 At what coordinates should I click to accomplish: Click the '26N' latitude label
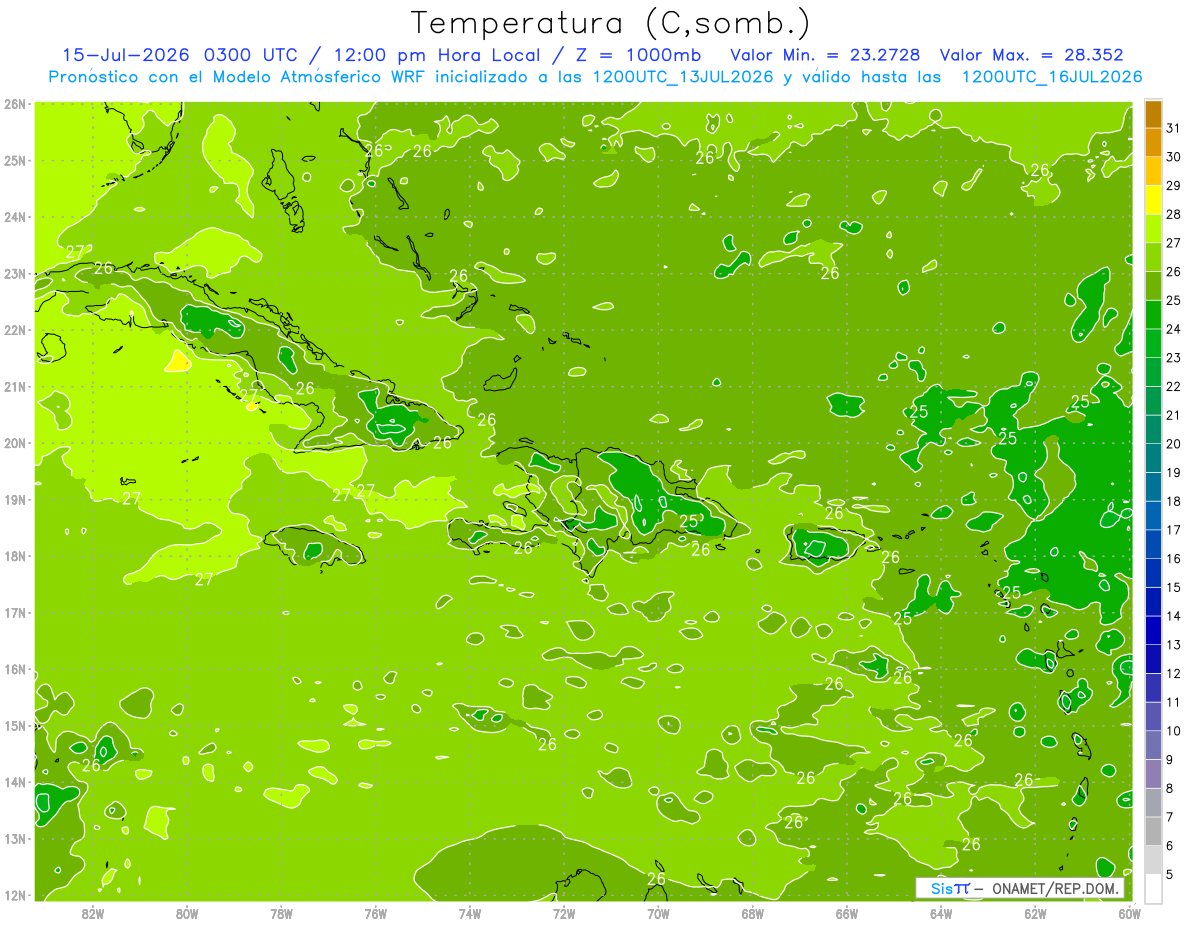(14, 103)
